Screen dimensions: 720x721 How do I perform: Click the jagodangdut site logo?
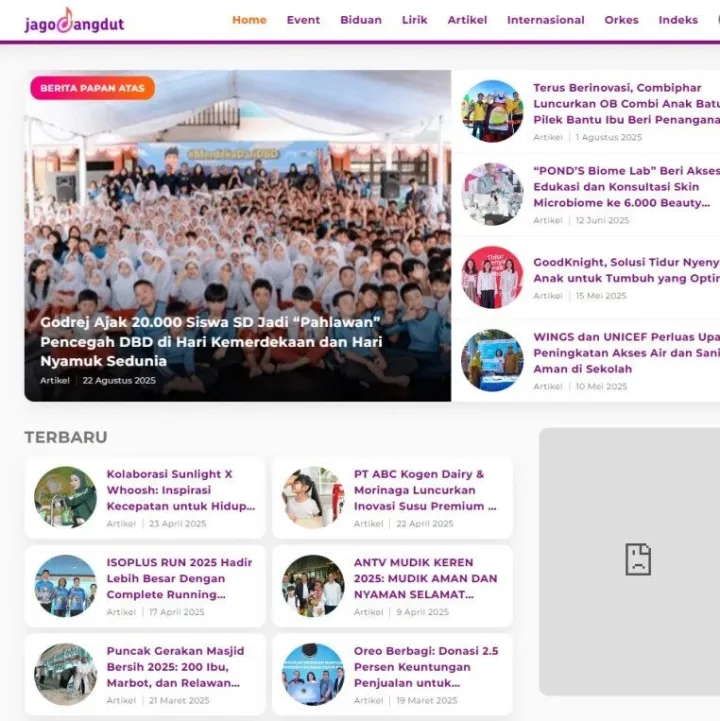pos(74,21)
